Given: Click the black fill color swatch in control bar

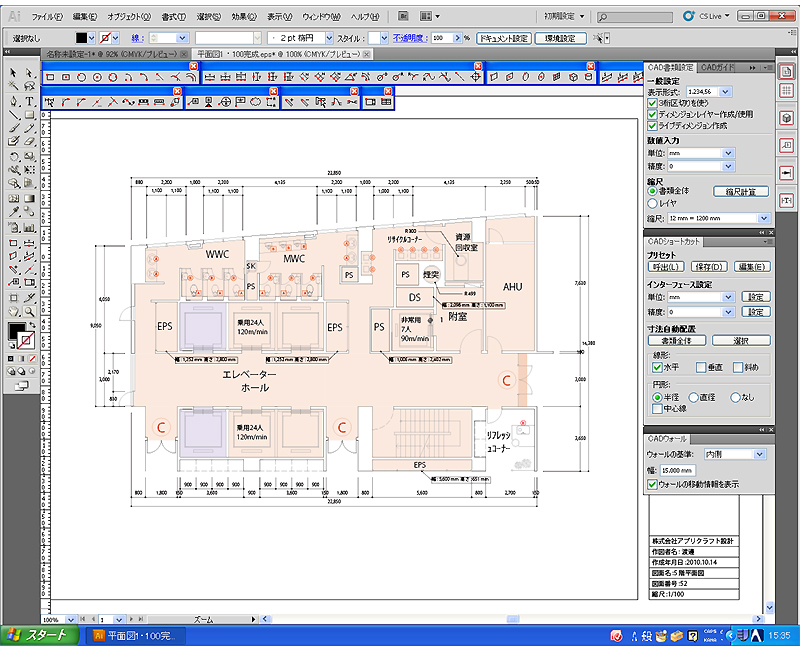Looking at the screenshot, I should pyautogui.click(x=83, y=38).
